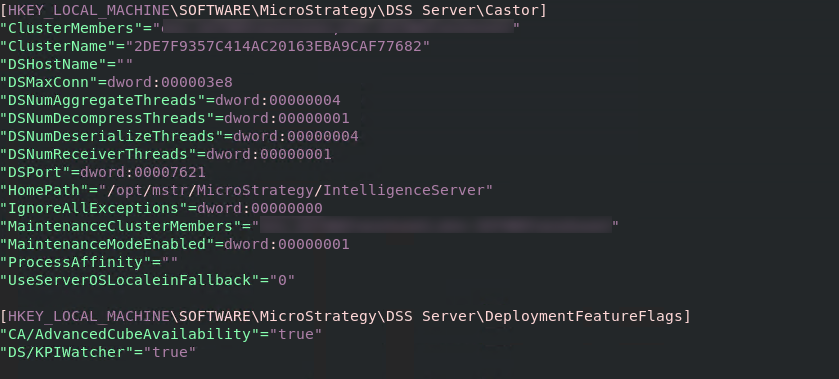Click DSMaxConn value dword:000003e8
839x379 pixels.
[170, 82]
